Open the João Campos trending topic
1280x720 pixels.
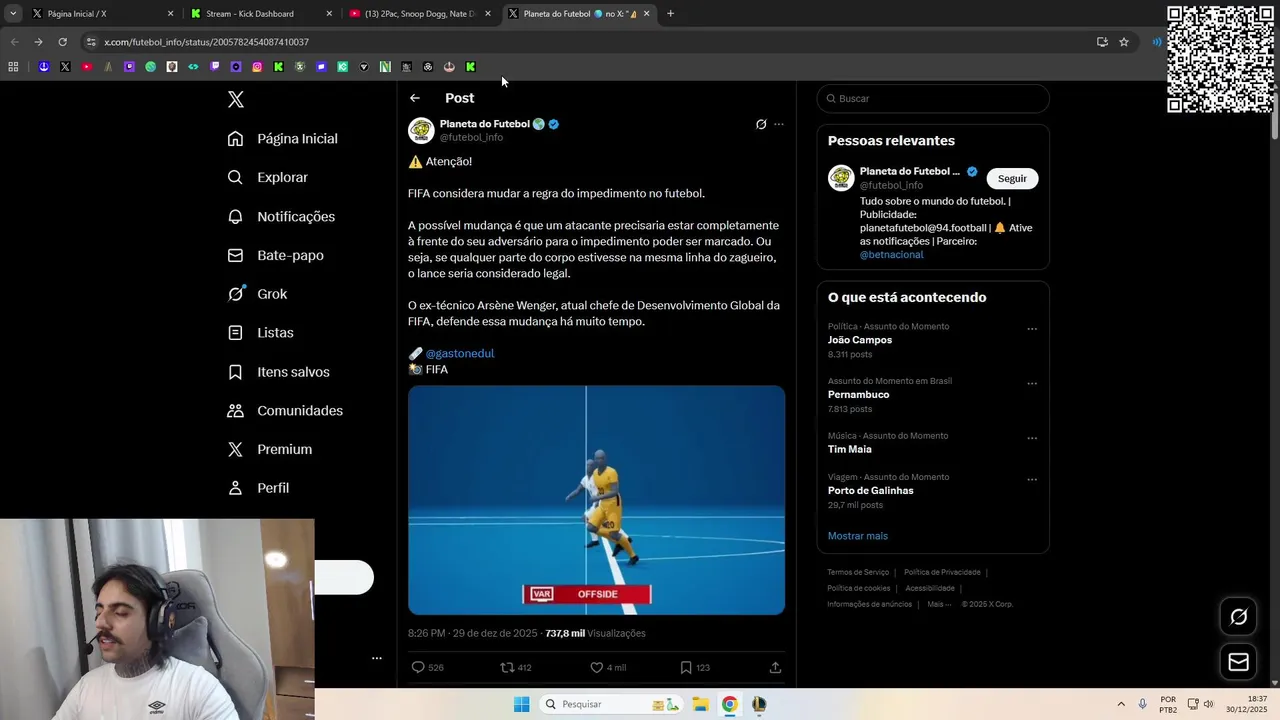click(860, 340)
